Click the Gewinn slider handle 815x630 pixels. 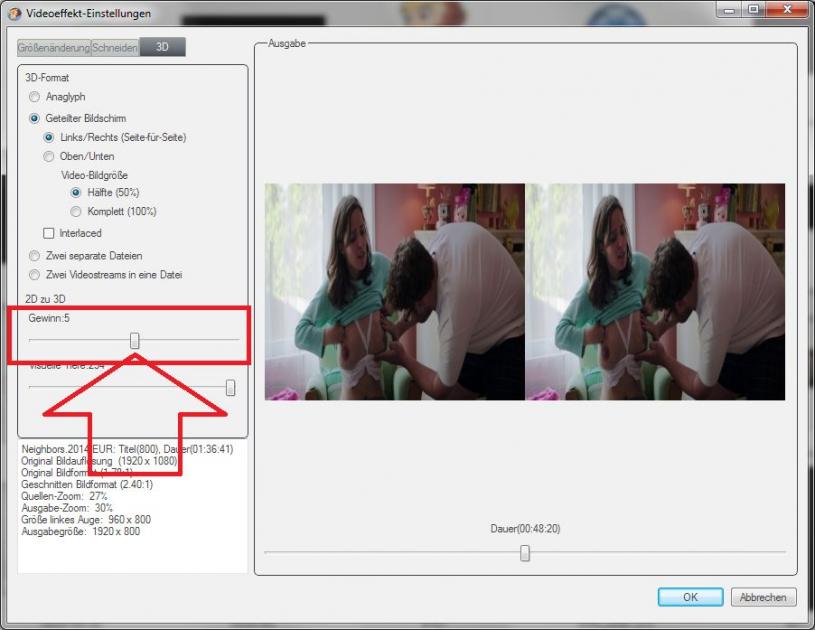(x=135, y=340)
